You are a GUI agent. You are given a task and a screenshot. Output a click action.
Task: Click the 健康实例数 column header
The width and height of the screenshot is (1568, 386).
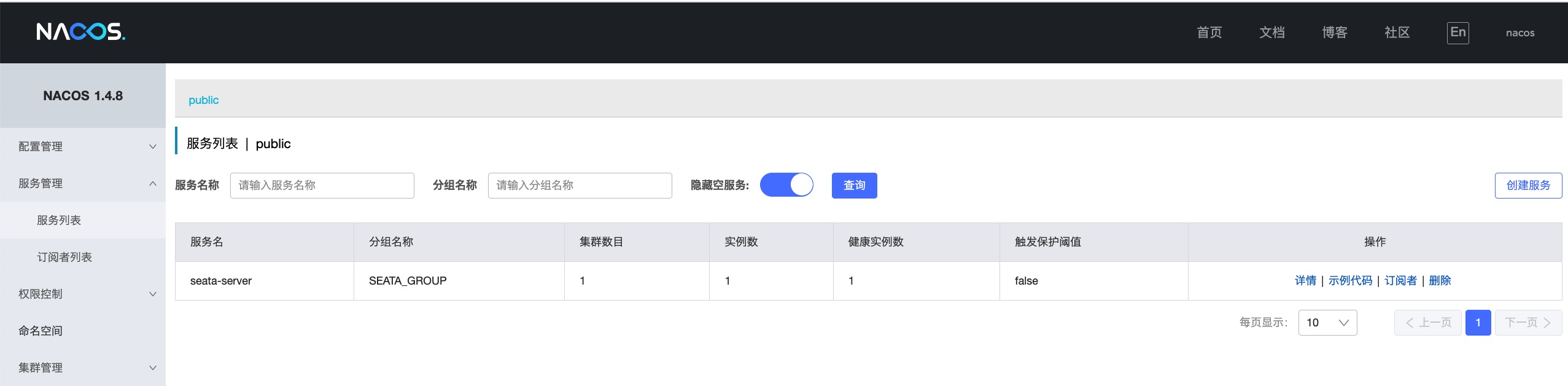[x=917, y=242]
